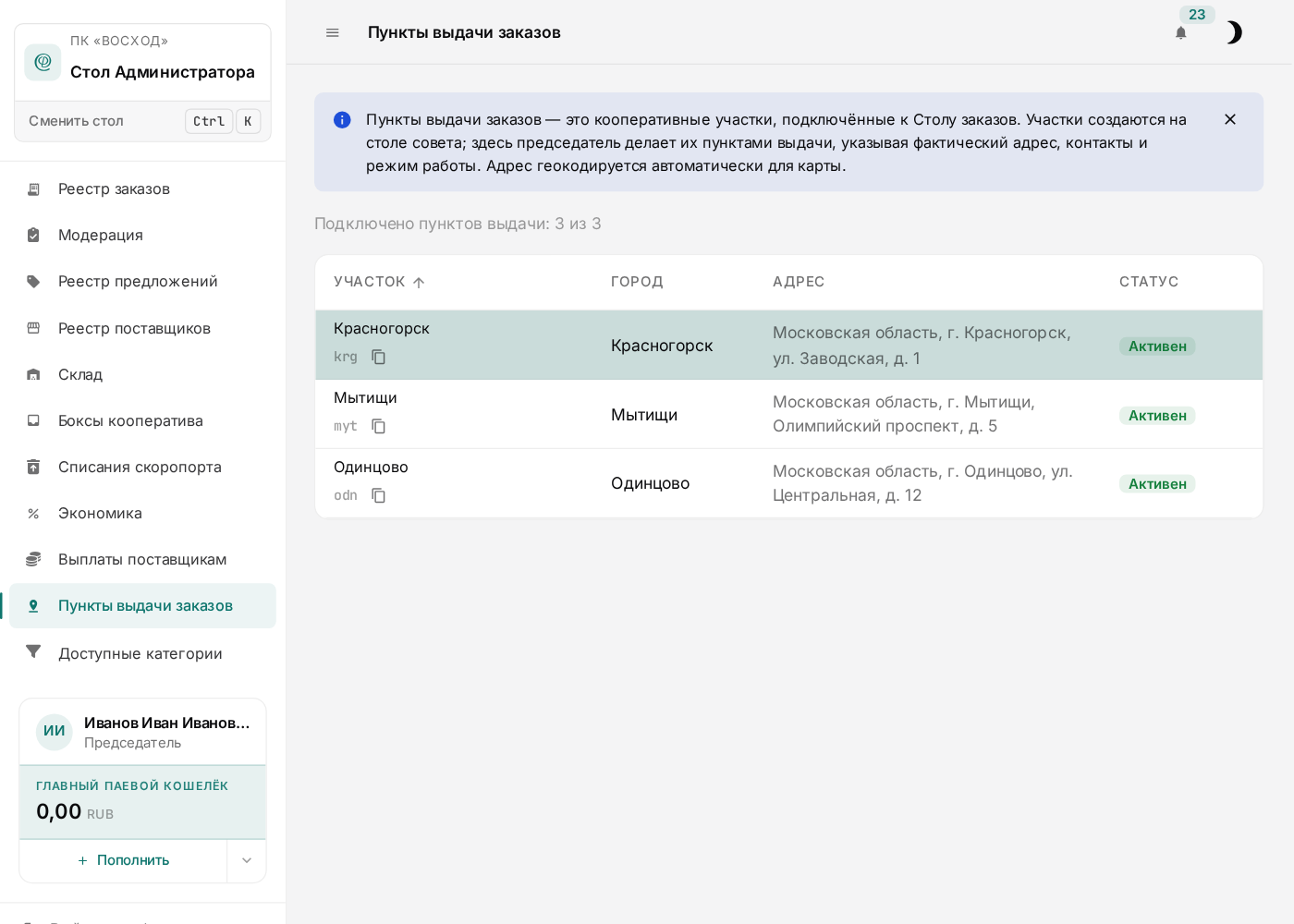The image size is (1294, 924).
Task: Click the Склад warehouse icon
Action: pos(33,374)
